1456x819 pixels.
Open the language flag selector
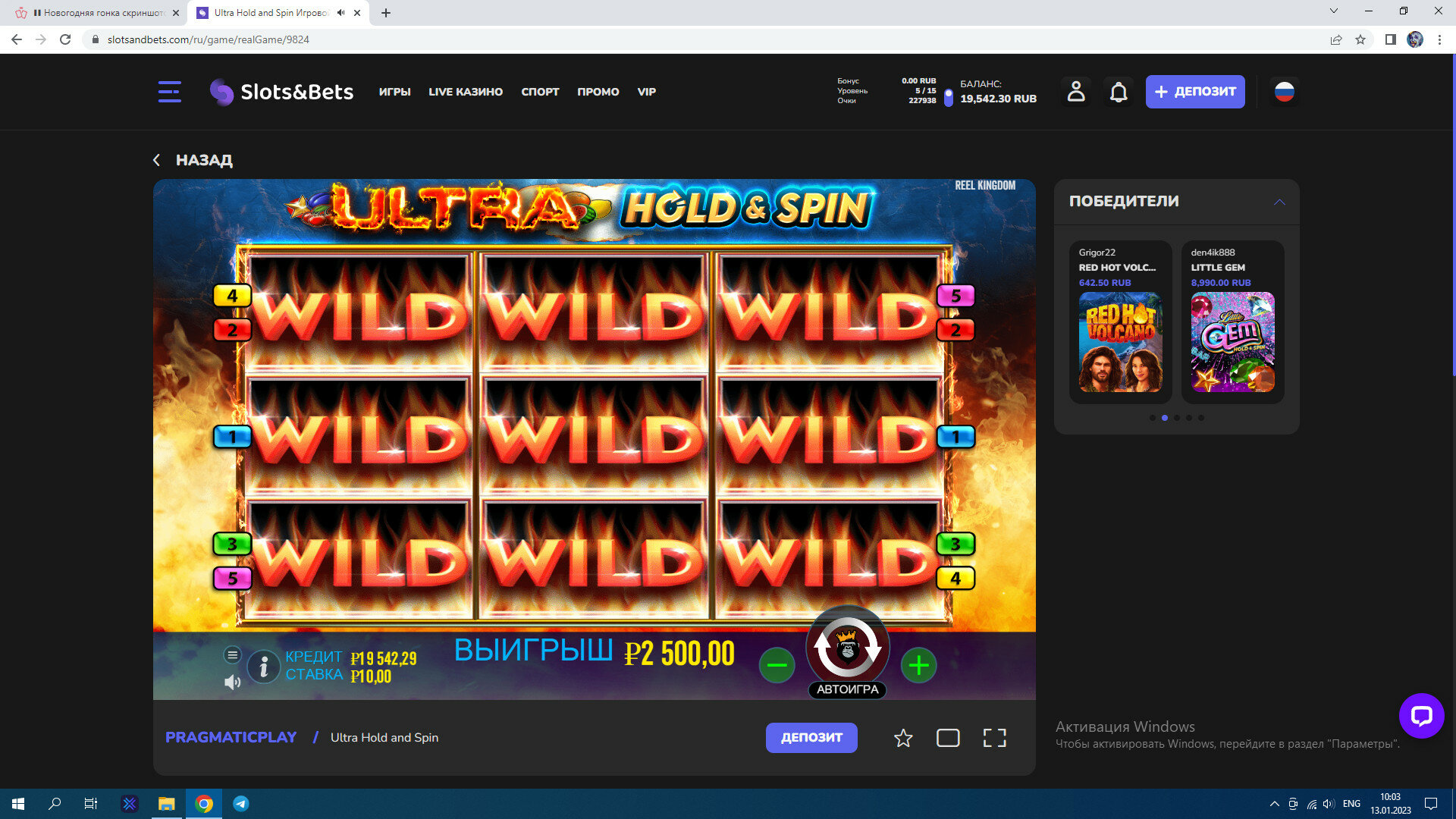pos(1284,92)
